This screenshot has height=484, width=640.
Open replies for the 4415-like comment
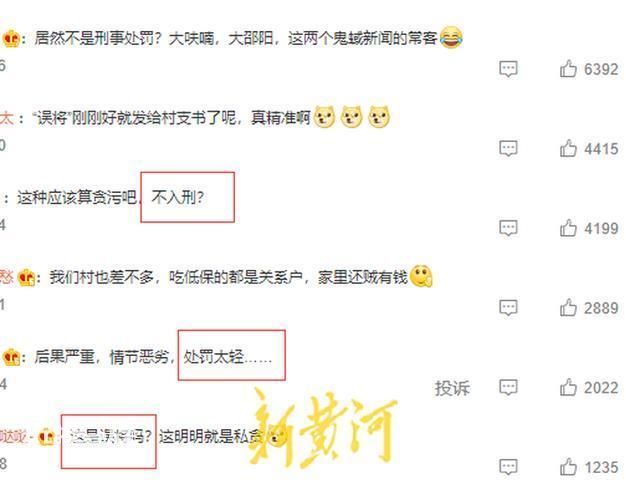pyautogui.click(x=508, y=149)
